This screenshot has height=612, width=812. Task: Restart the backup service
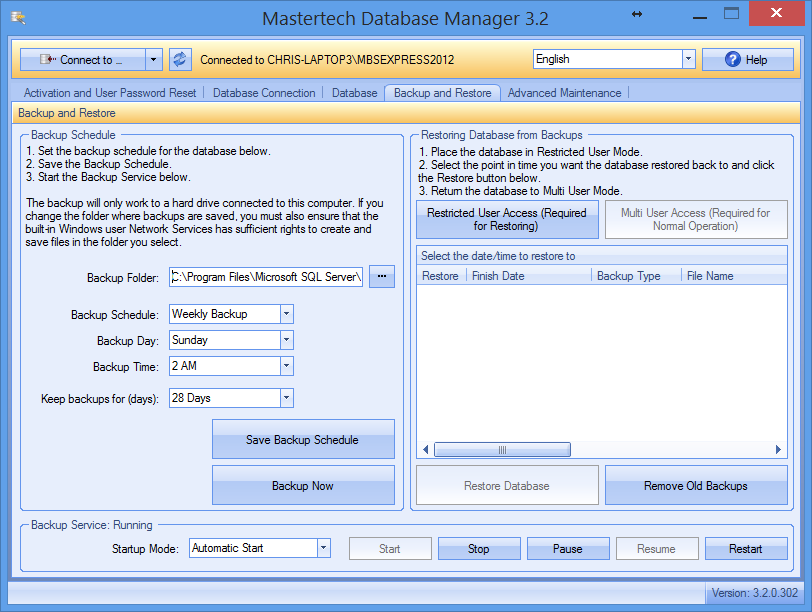coord(746,549)
